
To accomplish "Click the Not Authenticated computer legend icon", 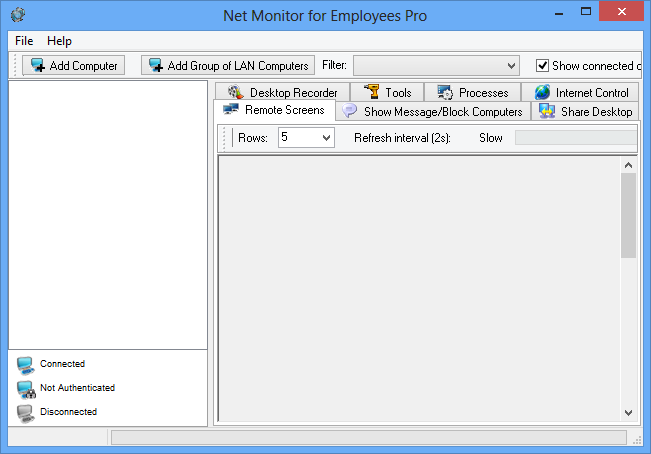I will pos(26,389).
